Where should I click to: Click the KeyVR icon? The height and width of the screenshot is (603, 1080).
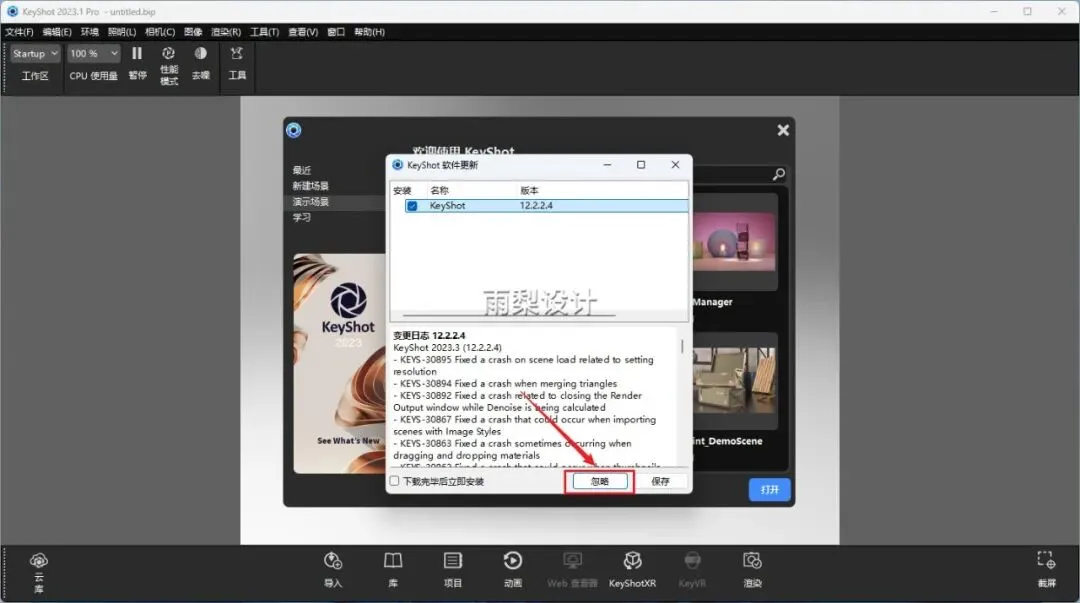(x=692, y=560)
